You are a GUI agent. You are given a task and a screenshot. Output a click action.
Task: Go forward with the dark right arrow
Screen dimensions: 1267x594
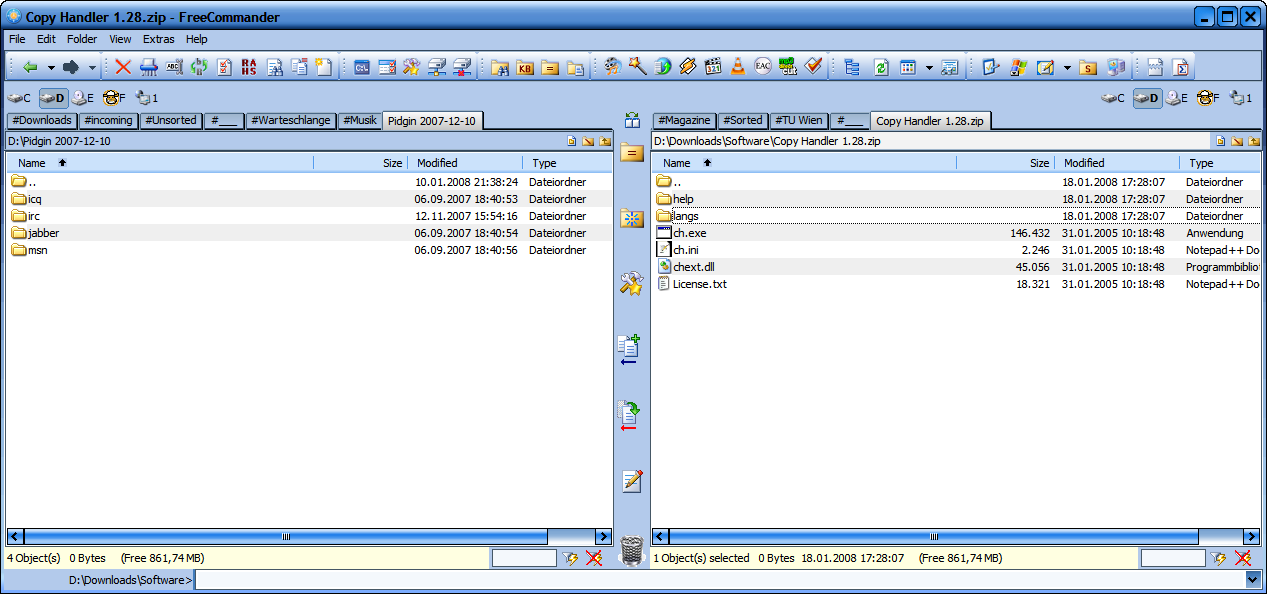(71, 67)
